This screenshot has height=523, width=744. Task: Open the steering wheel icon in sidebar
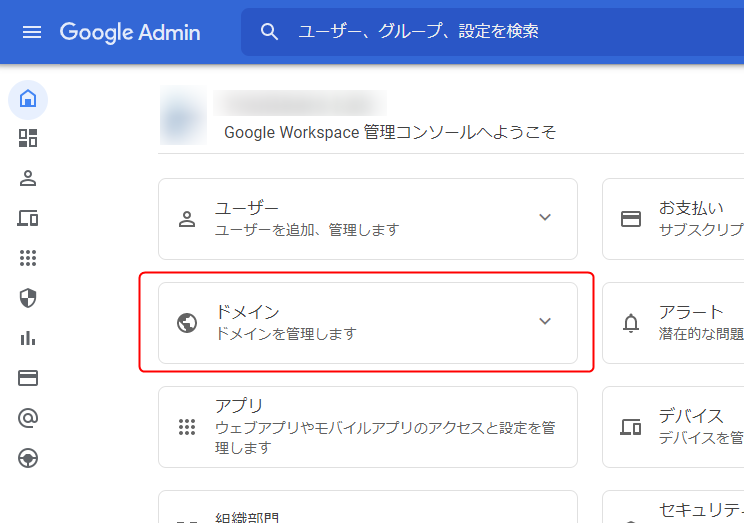pos(28,458)
